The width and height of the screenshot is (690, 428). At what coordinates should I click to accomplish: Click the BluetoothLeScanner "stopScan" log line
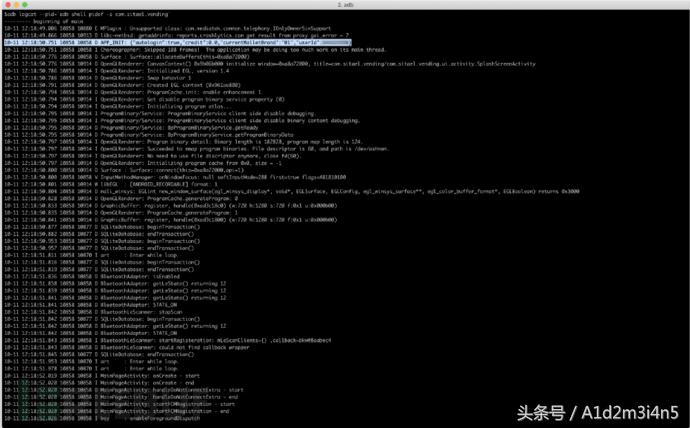(93, 312)
